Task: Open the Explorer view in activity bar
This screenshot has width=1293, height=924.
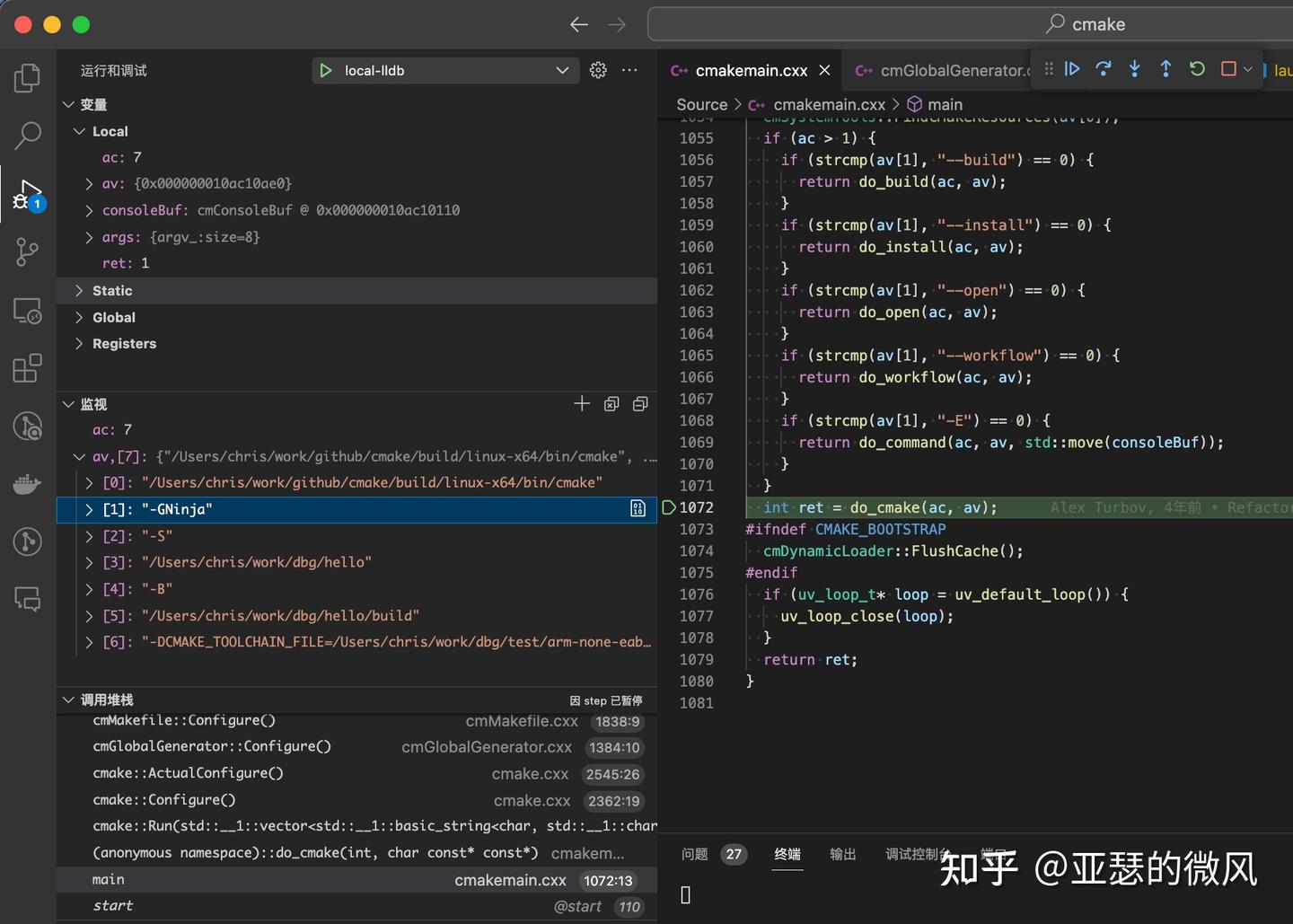Action: pyautogui.click(x=27, y=78)
